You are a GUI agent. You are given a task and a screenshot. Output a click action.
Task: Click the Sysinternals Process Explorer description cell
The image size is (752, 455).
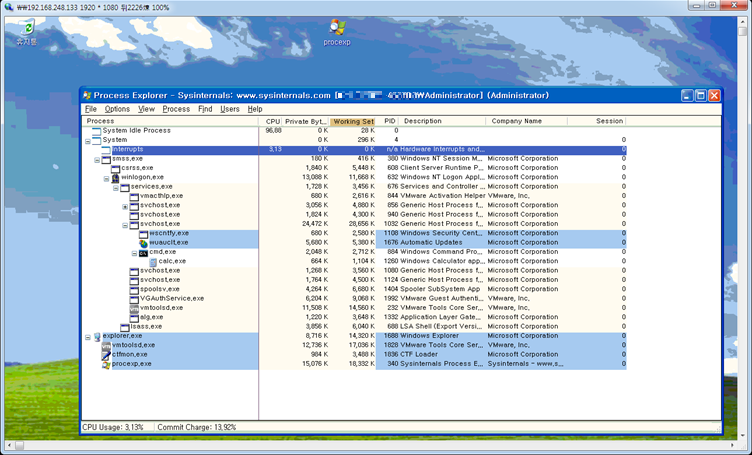442,364
